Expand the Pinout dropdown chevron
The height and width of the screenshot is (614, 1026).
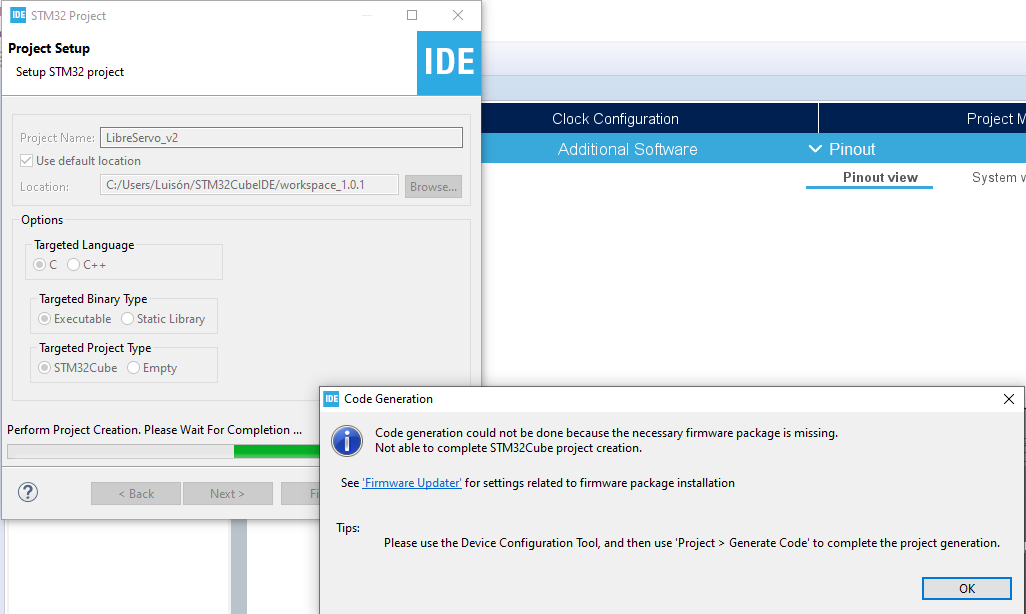tap(815, 149)
